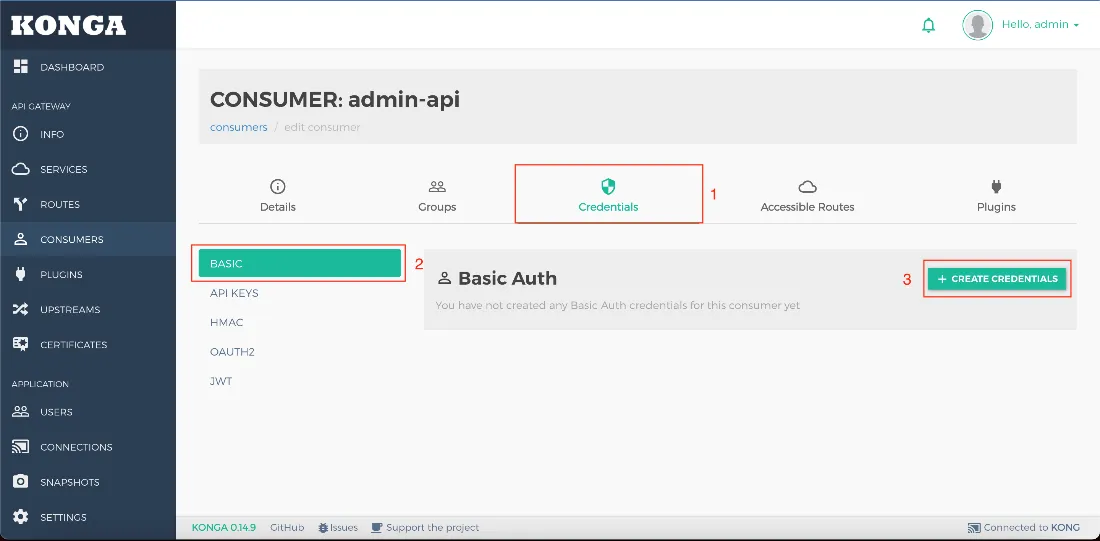Viewport: 1100px width, 541px height.
Task: Open the Hello, admin dropdown menu
Action: pyautogui.click(x=1040, y=25)
